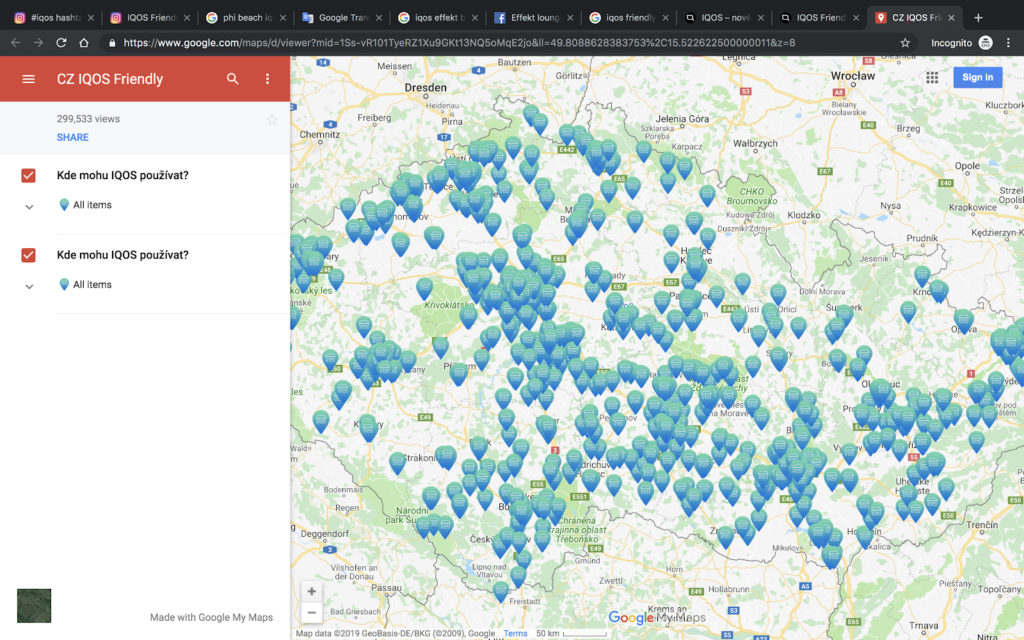
Task: Zoom in on the map
Action: pos(312,592)
